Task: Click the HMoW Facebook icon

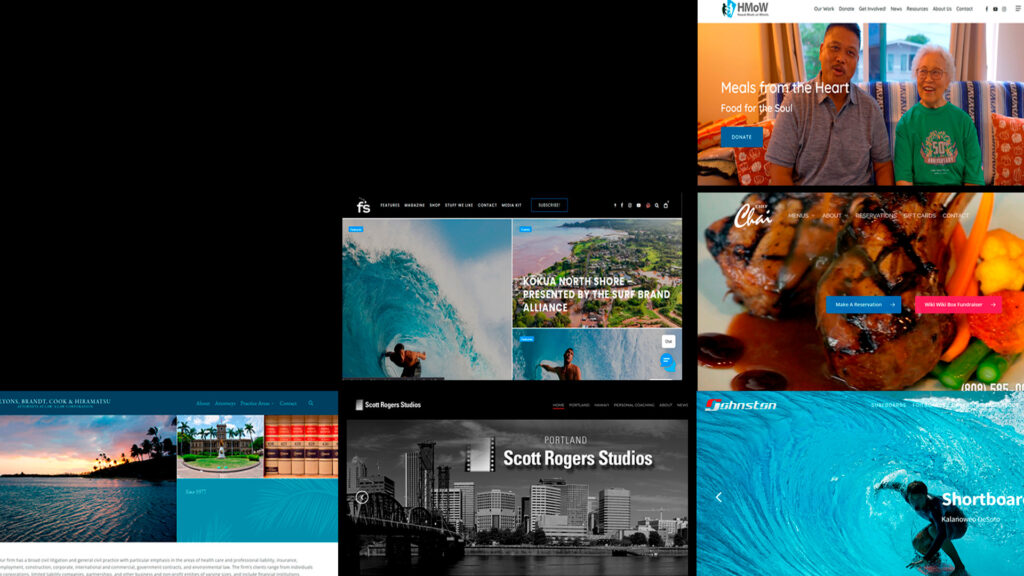Action: coord(987,9)
